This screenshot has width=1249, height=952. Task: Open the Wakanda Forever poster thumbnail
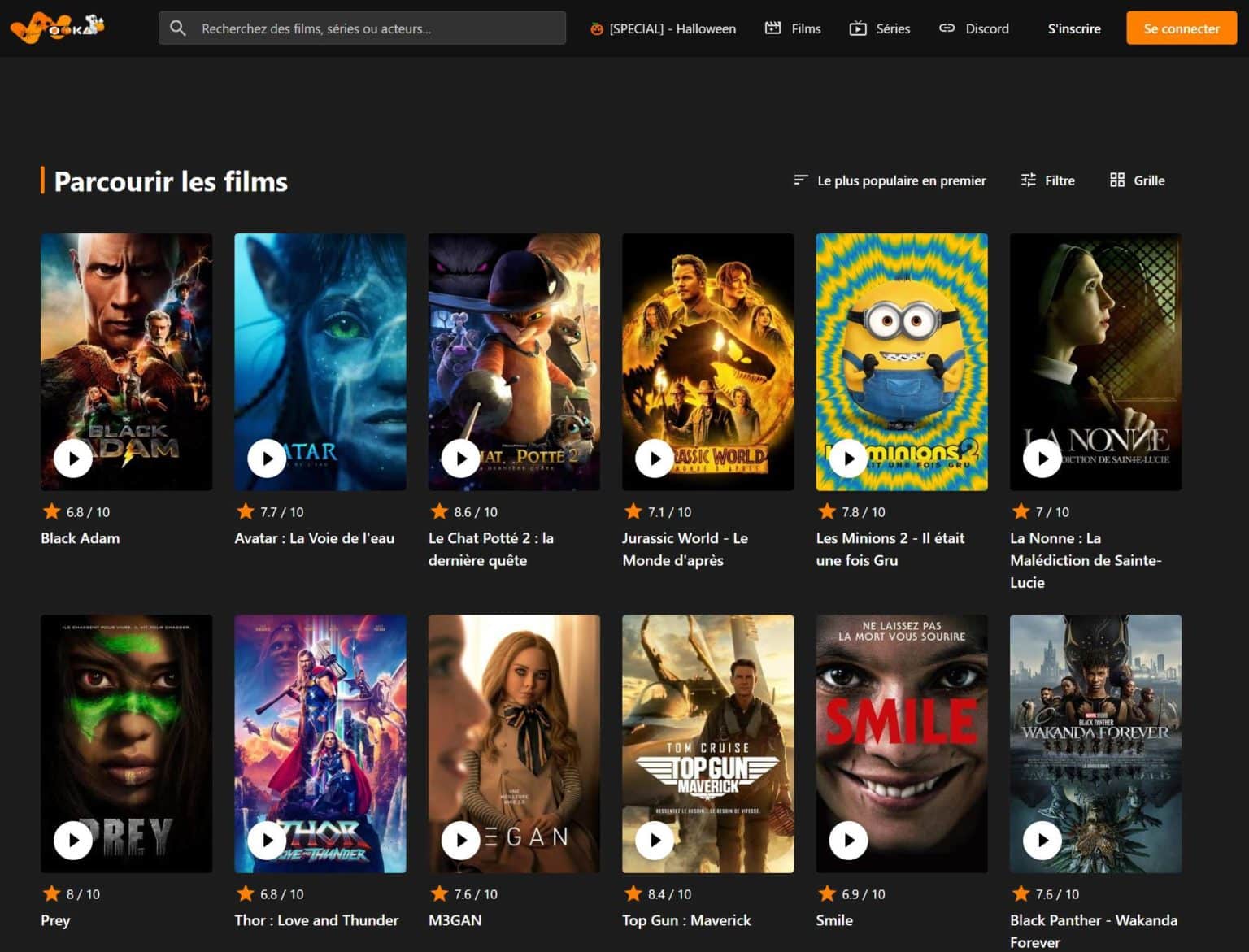[1095, 732]
